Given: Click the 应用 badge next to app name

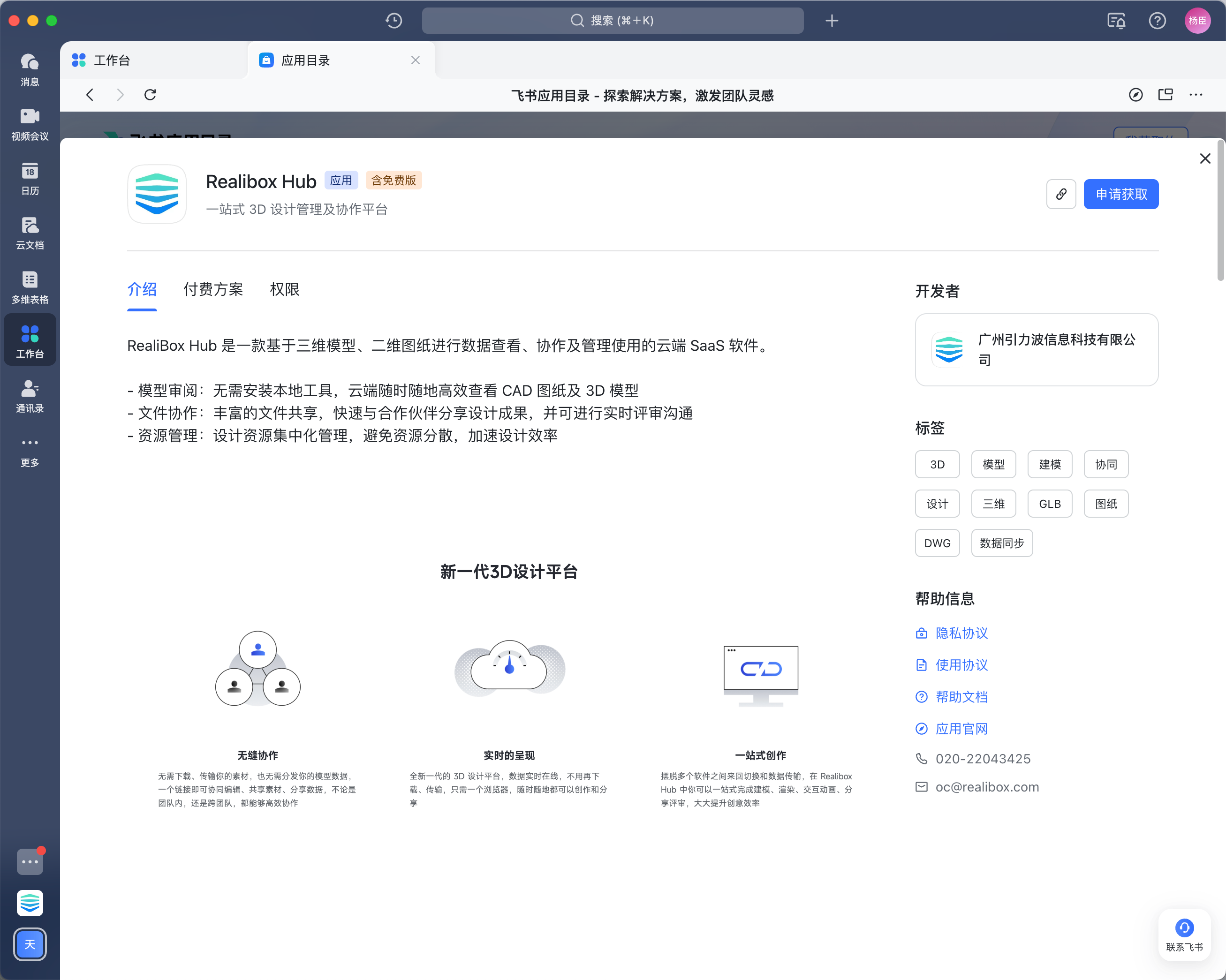Looking at the screenshot, I should click(x=341, y=180).
